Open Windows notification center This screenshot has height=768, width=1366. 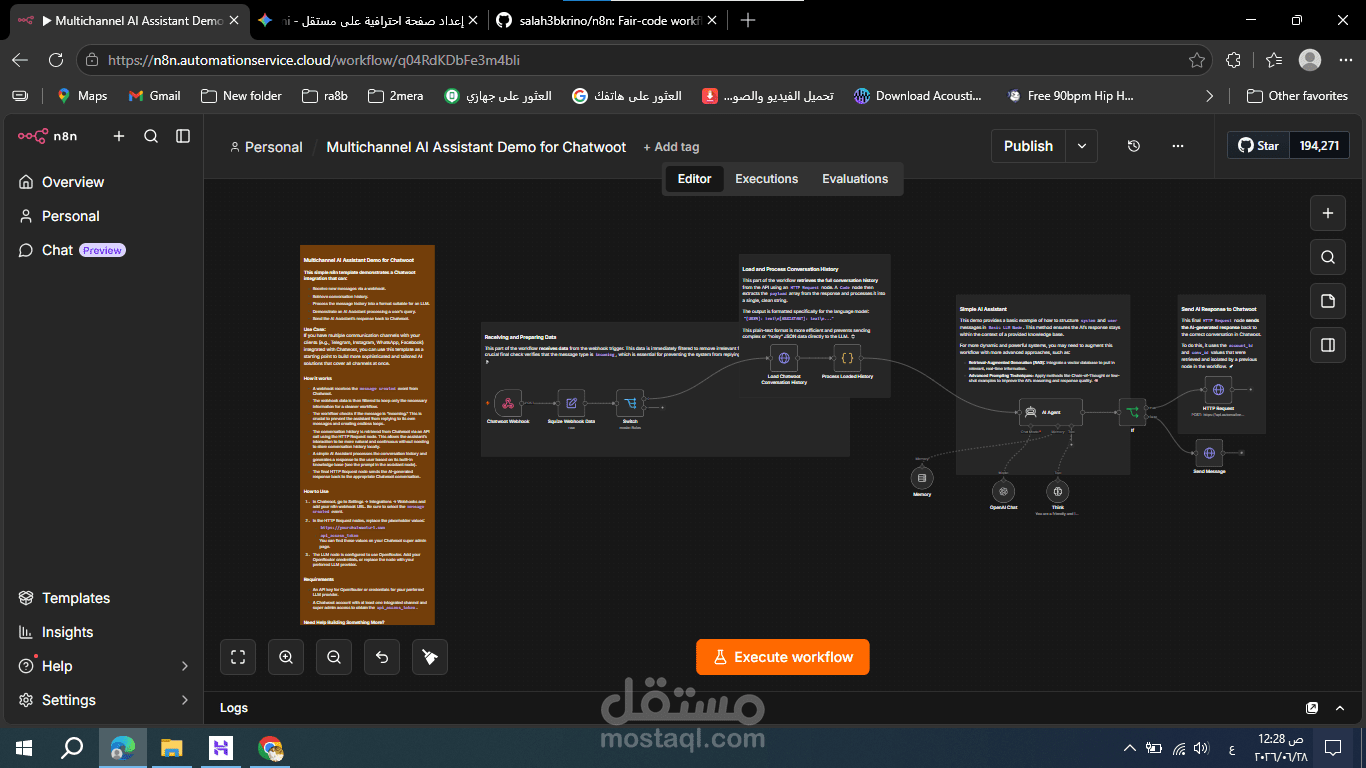(x=1332, y=747)
